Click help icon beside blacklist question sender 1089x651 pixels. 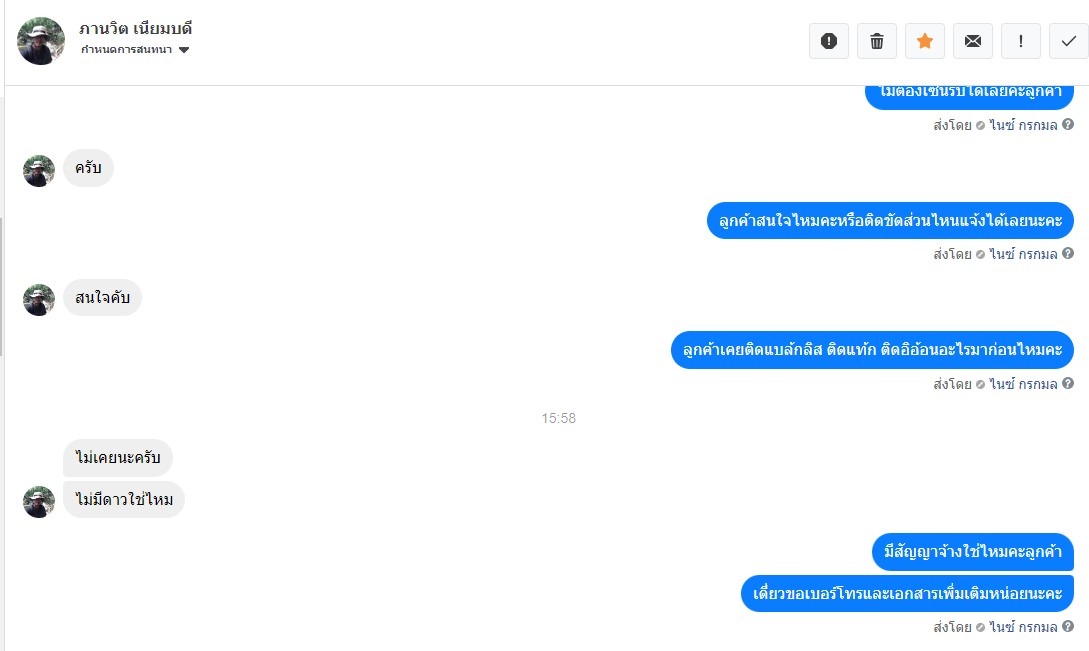coord(1068,383)
